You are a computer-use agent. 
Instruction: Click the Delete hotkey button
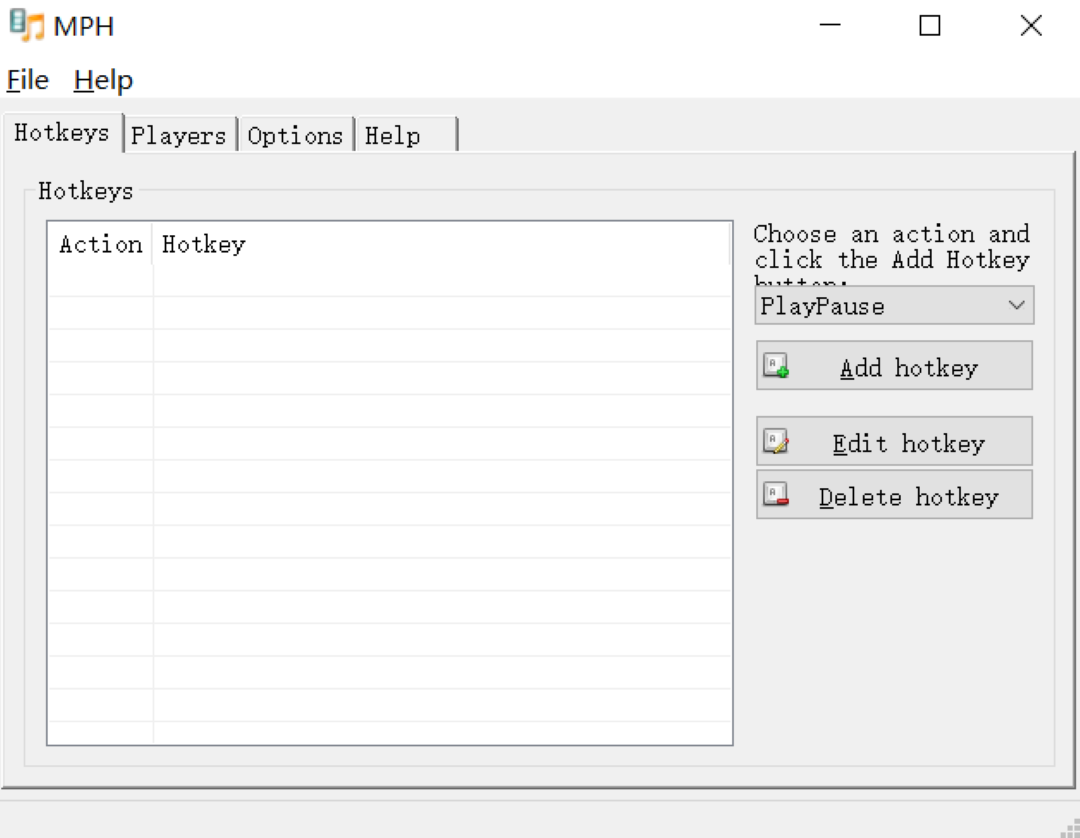point(894,495)
